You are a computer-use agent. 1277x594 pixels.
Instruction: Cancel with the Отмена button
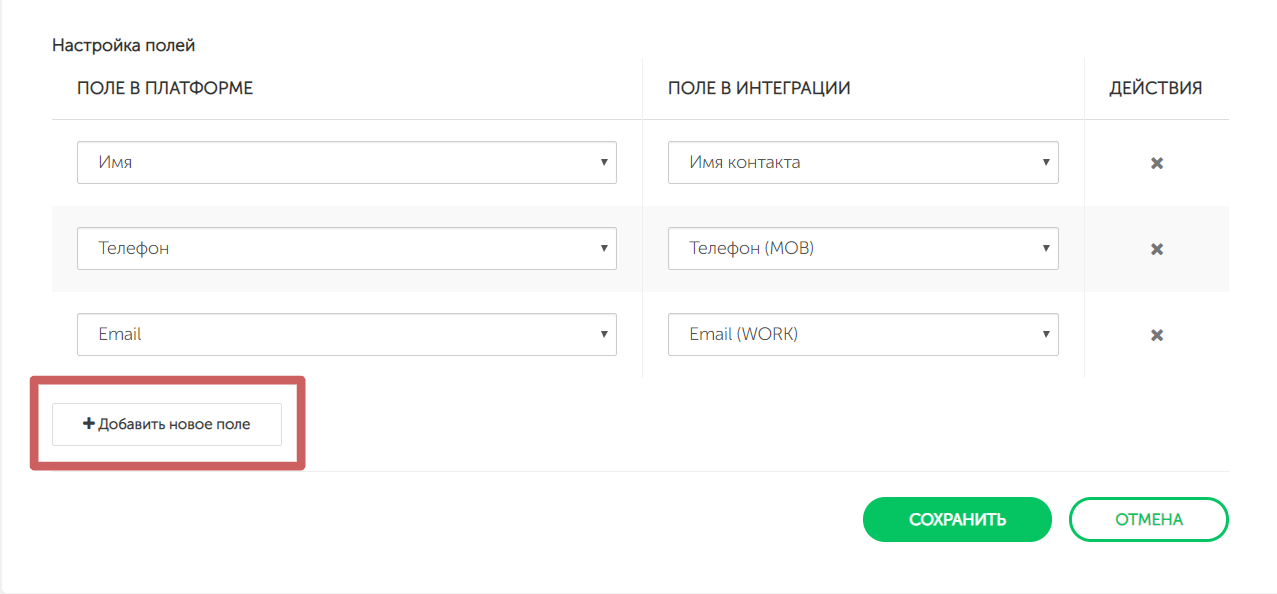tap(1148, 519)
